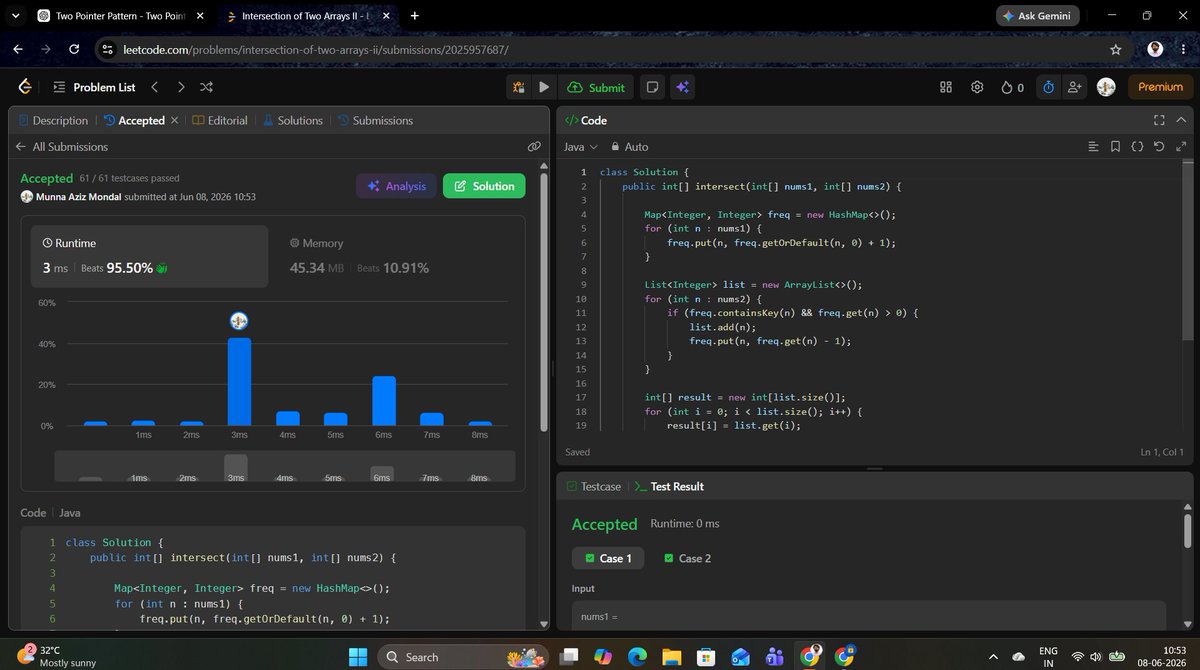The height and width of the screenshot is (670, 1200).
Task: Click the 3ms segment in range selector
Action: 236,468
